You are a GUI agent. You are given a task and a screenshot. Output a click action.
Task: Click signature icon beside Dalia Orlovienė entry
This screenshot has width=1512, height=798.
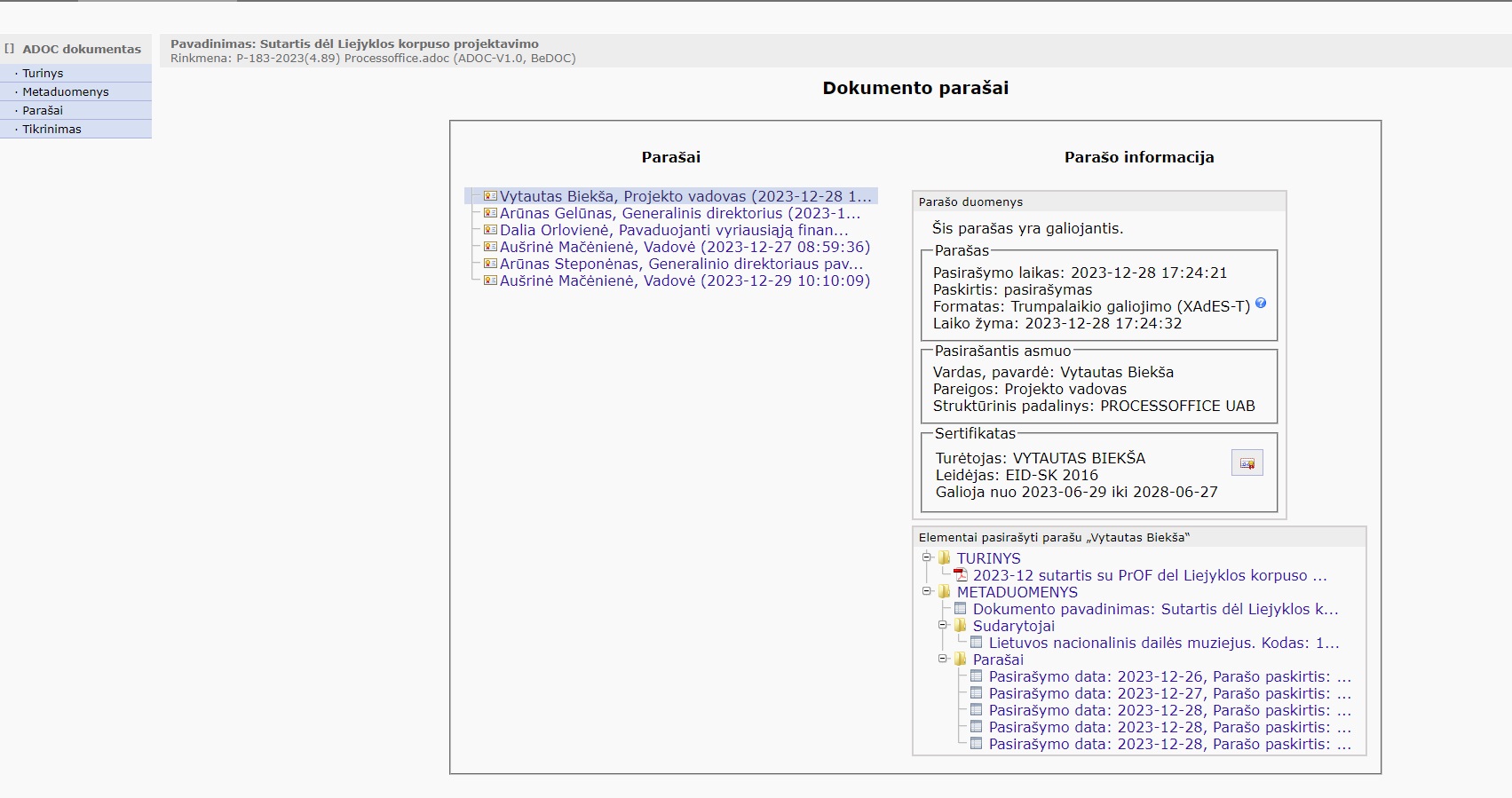[x=490, y=230]
